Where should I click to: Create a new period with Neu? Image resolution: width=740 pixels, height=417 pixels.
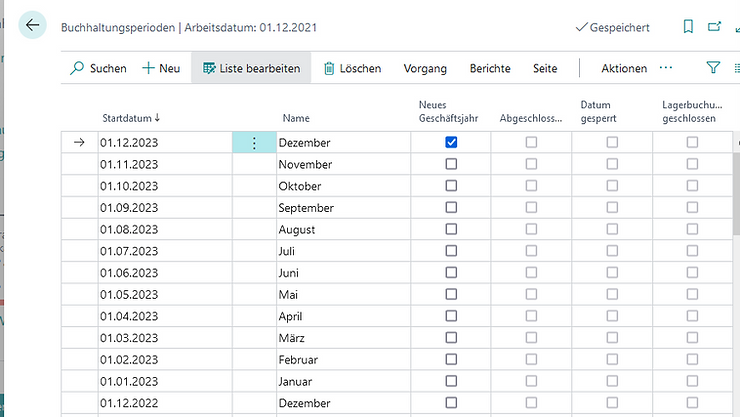point(161,68)
